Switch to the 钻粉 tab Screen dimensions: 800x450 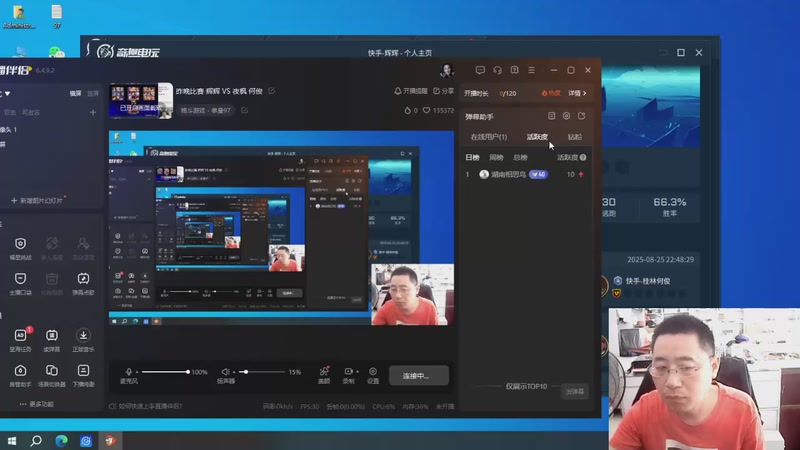(x=574, y=137)
